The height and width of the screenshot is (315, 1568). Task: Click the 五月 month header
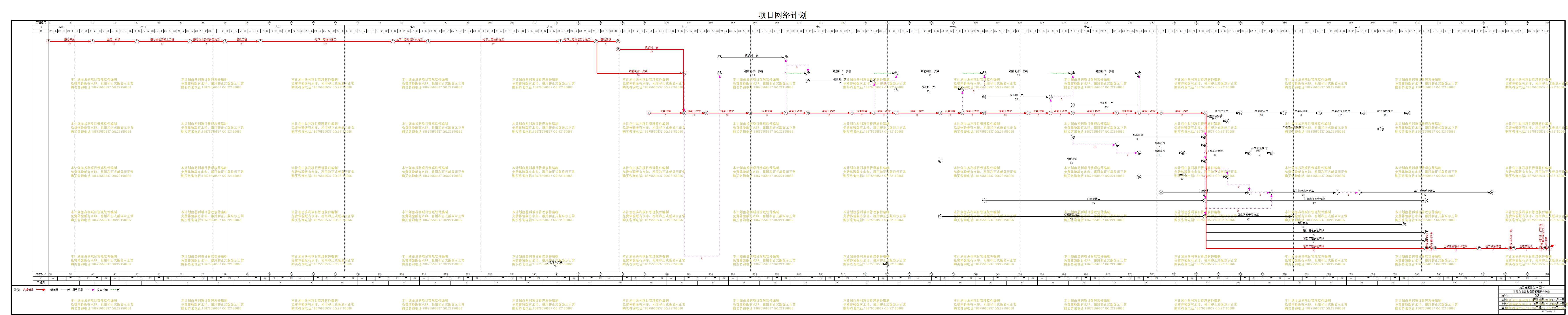tap(144, 27)
